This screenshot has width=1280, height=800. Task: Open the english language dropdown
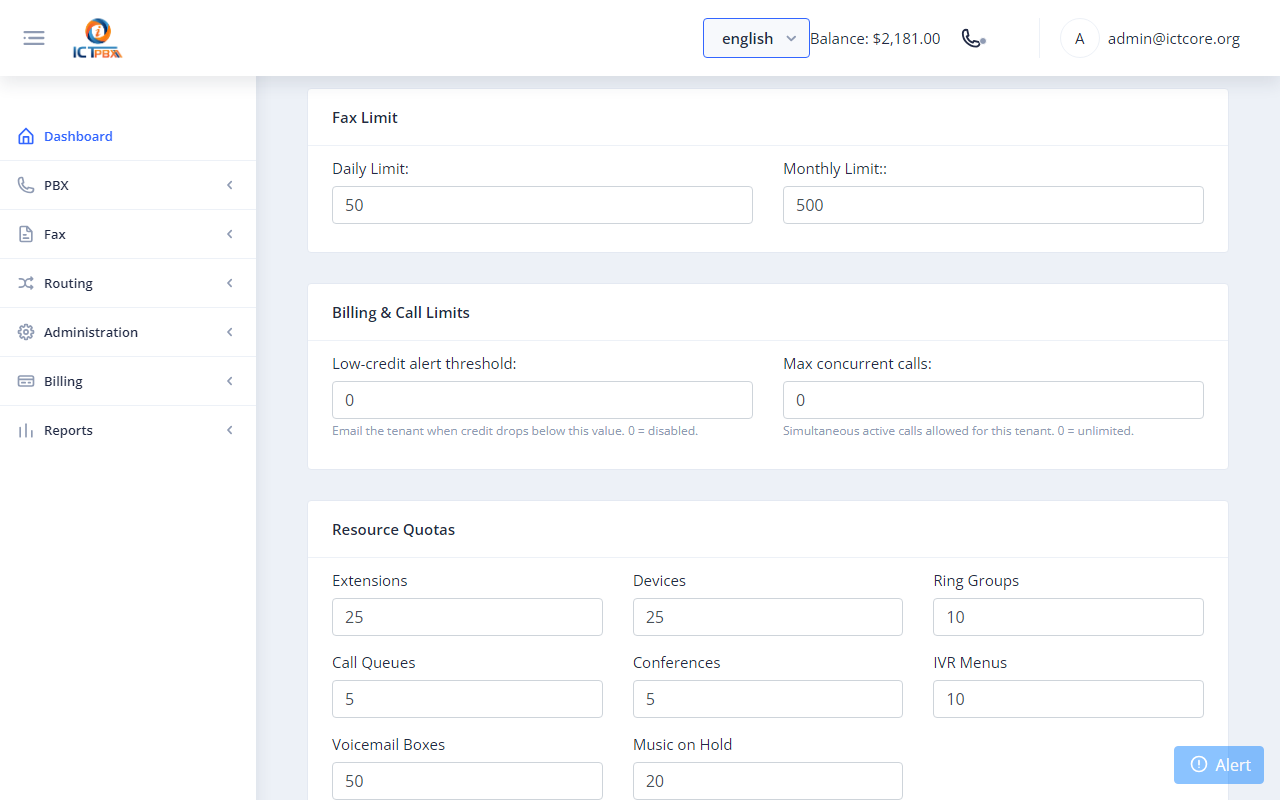(x=756, y=38)
